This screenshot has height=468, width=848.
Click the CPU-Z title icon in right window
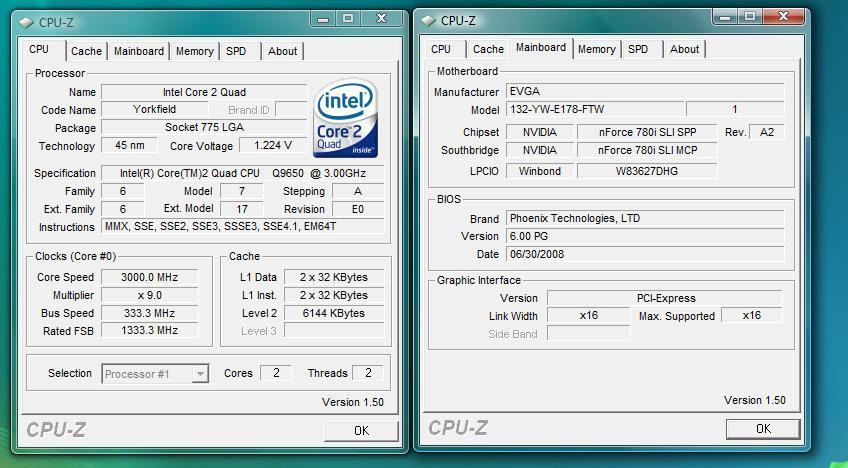[x=428, y=21]
